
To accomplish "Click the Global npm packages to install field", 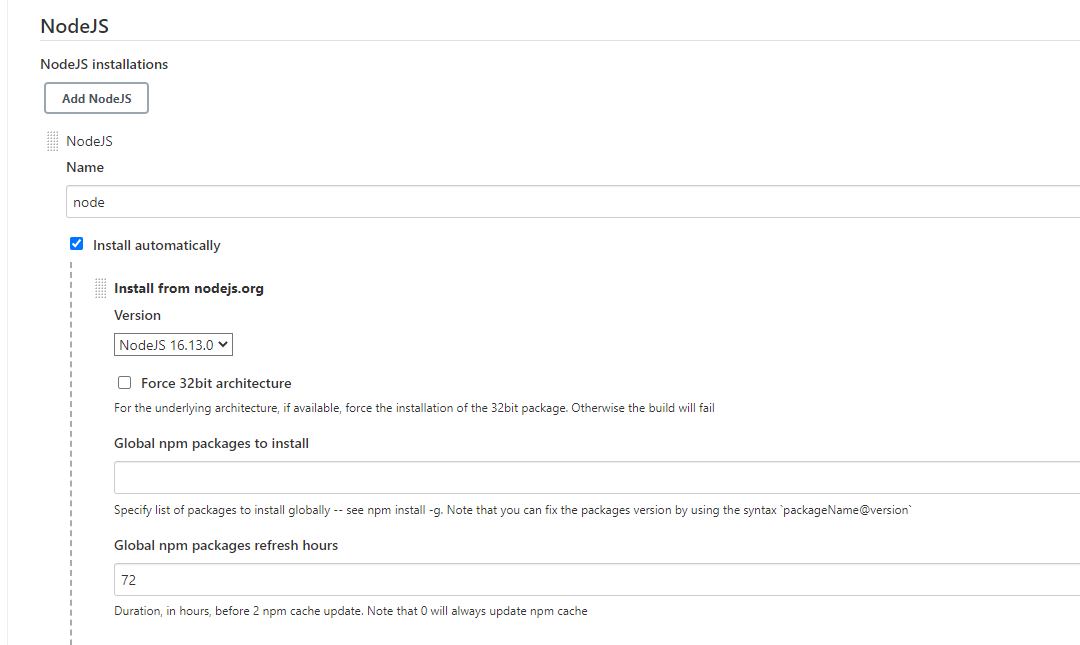I will (x=597, y=478).
